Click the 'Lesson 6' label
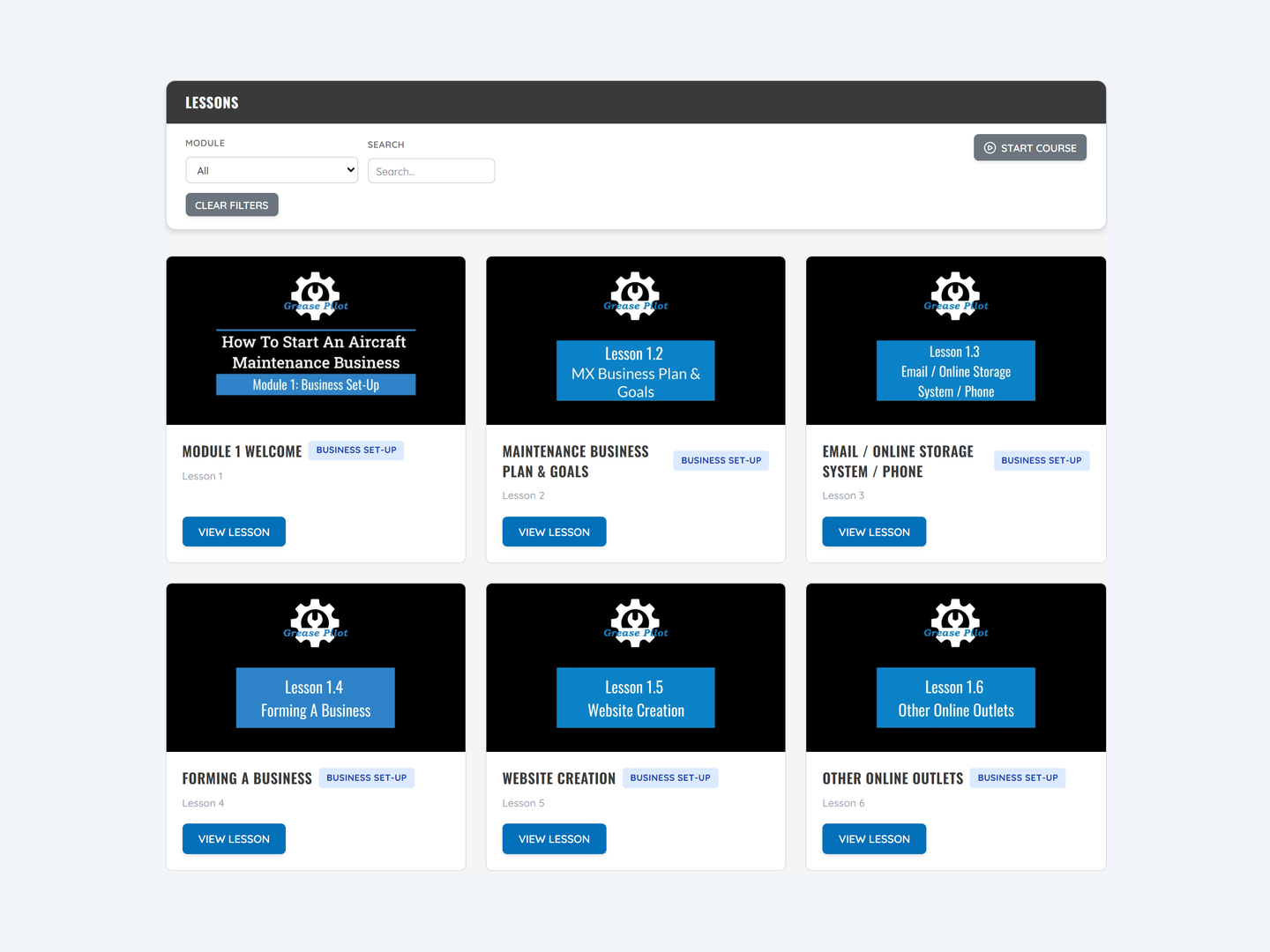The image size is (1270, 952). click(844, 803)
